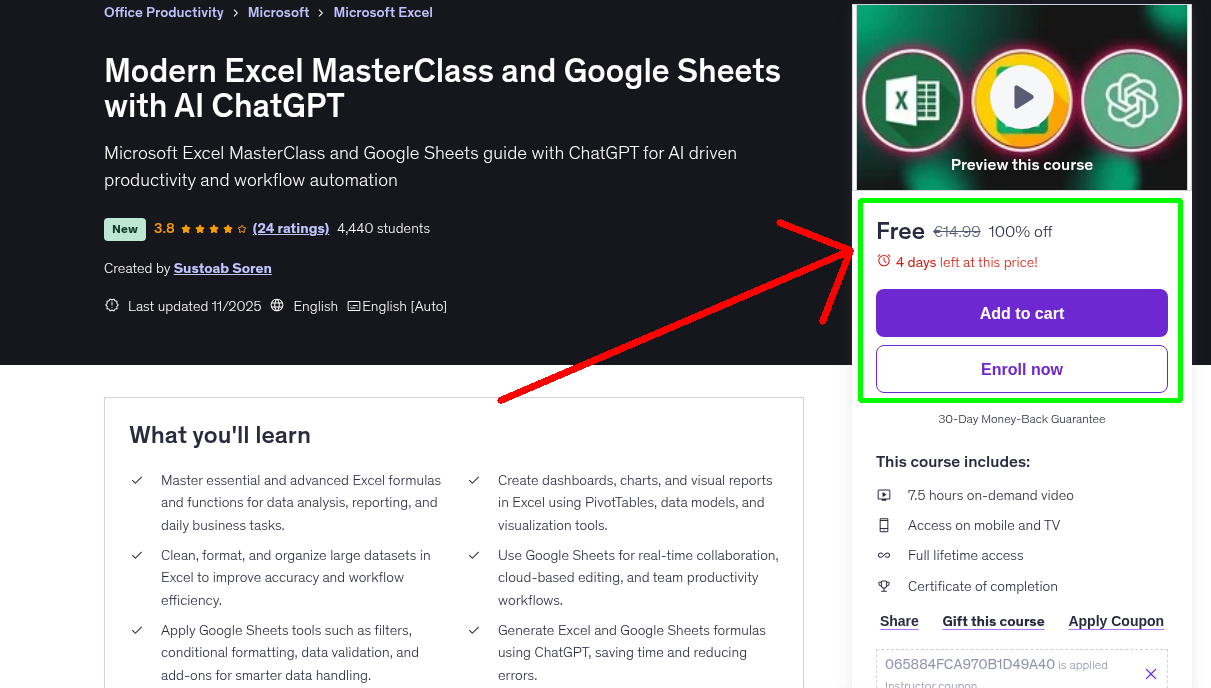Click the lifetime access infinity icon

[x=884, y=555]
